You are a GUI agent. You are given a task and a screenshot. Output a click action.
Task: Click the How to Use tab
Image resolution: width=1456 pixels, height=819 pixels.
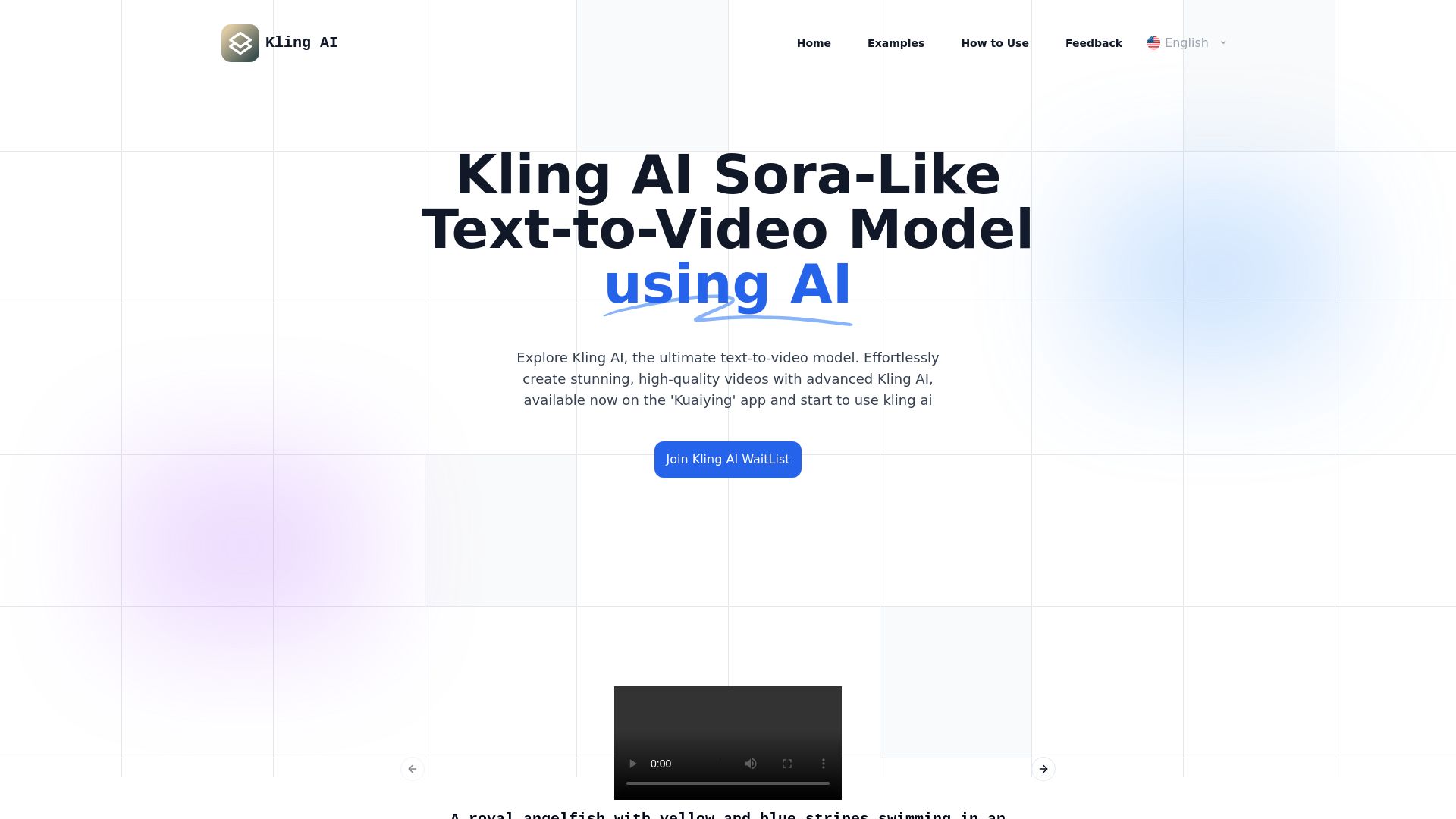[x=994, y=42]
